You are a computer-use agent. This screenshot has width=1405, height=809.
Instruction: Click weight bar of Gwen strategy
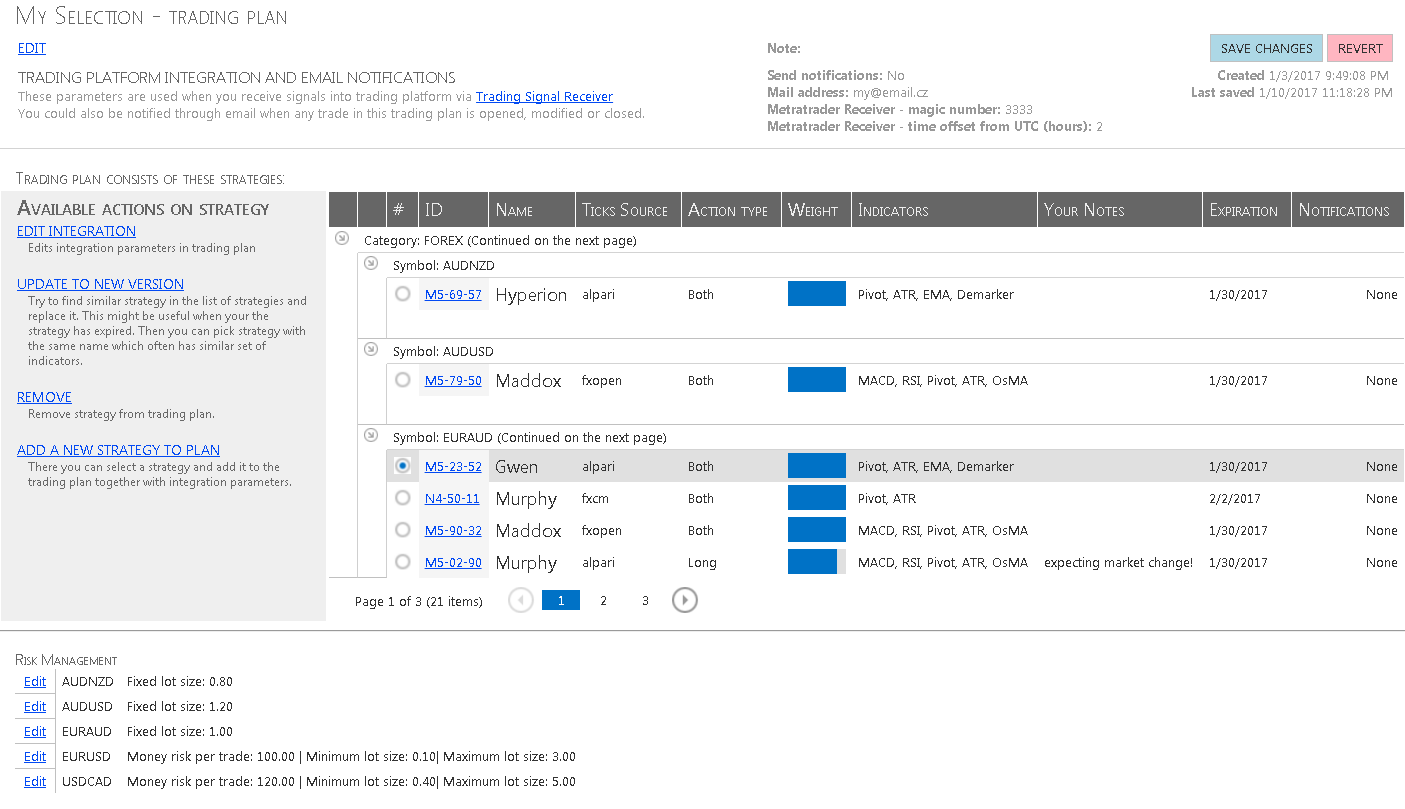point(817,466)
